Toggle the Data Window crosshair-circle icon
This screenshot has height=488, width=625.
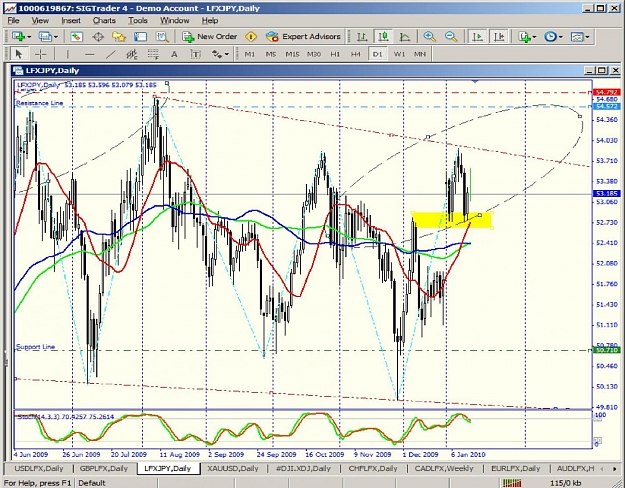98,37
